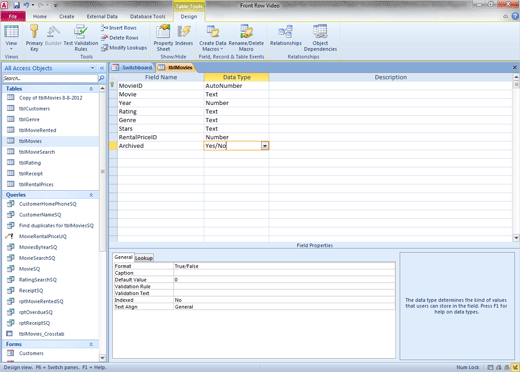Viewport: 520px width, 372px height.
Task: Click the Indexed property value No
Action: tap(284, 300)
